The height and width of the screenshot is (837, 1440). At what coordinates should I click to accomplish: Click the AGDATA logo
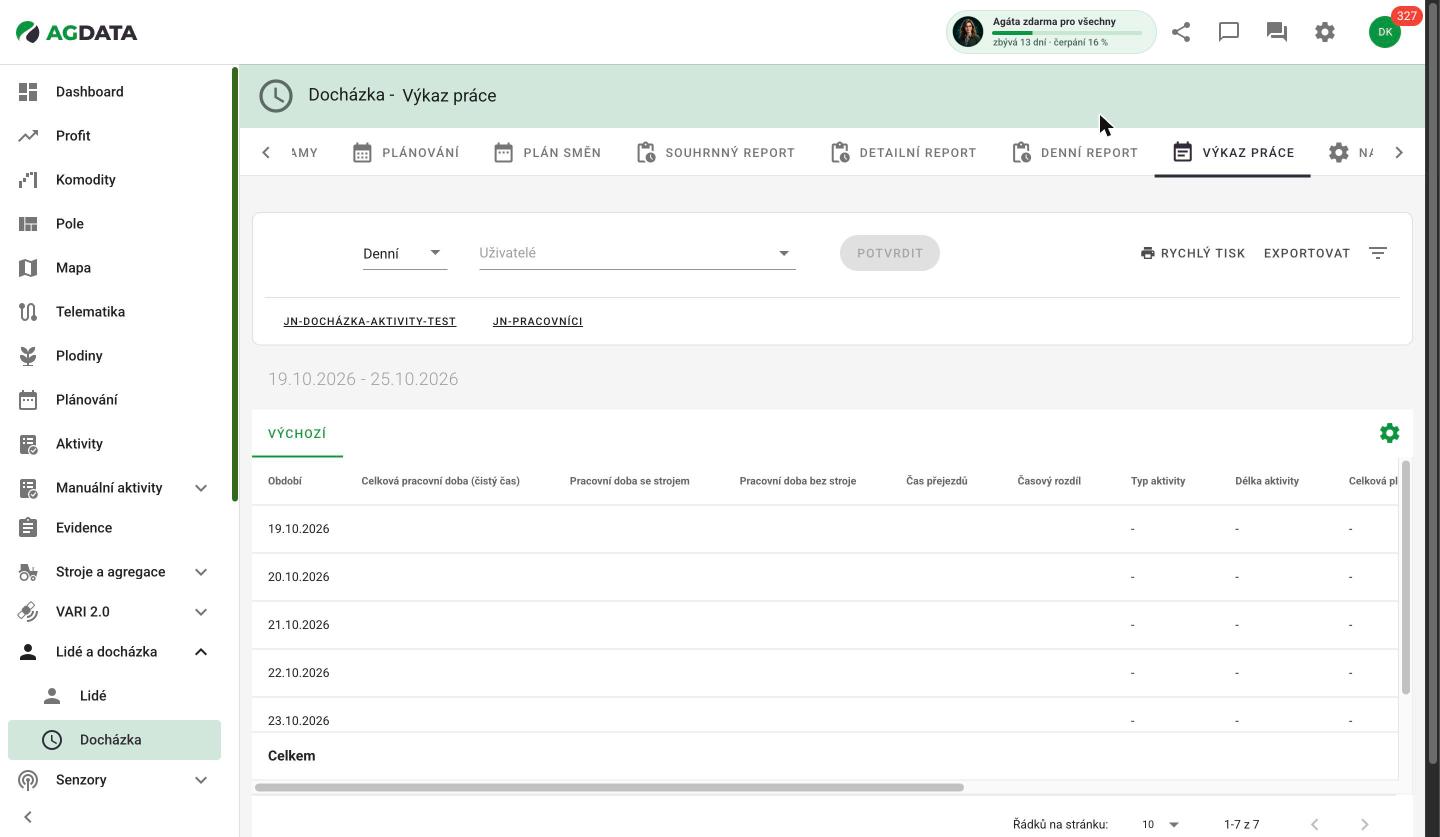tap(77, 32)
